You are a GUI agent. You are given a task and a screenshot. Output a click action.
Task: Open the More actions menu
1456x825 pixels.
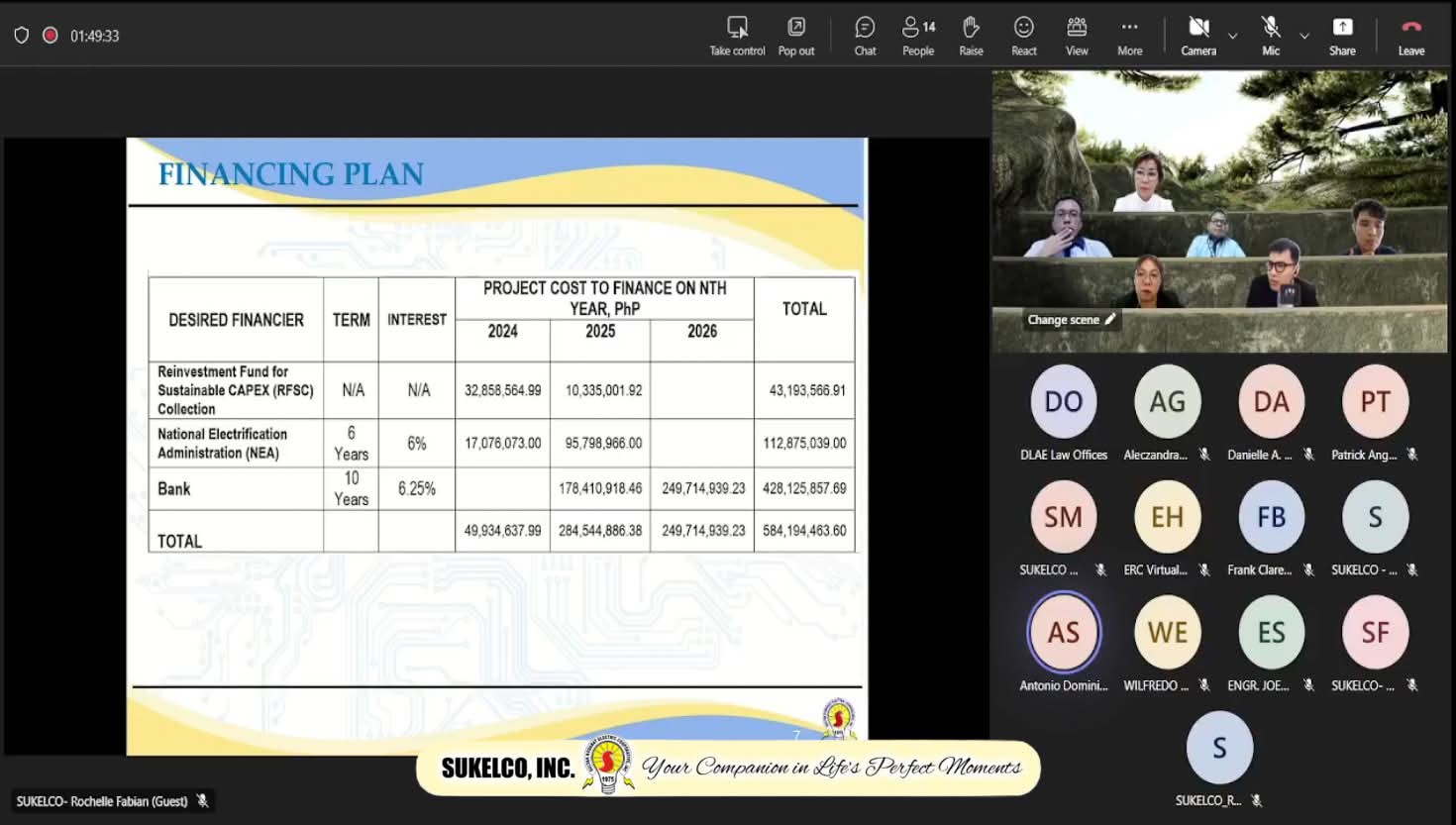pos(1129,36)
